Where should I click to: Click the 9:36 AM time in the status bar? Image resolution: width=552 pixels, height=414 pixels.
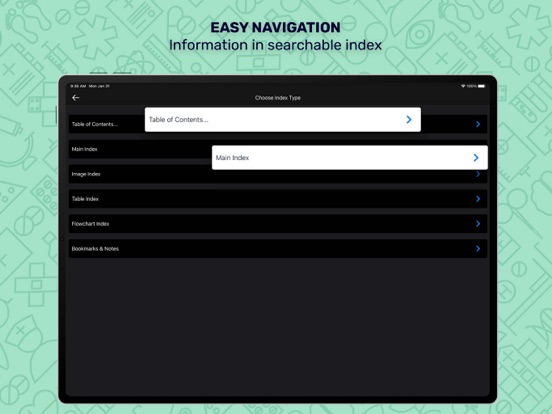78,86
